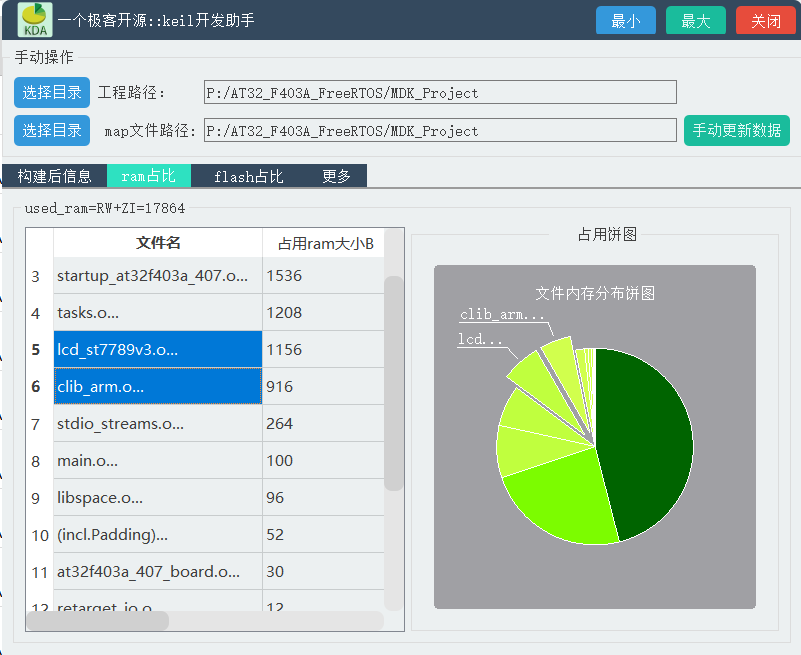Click the red 关闭 button

[x=765, y=20]
